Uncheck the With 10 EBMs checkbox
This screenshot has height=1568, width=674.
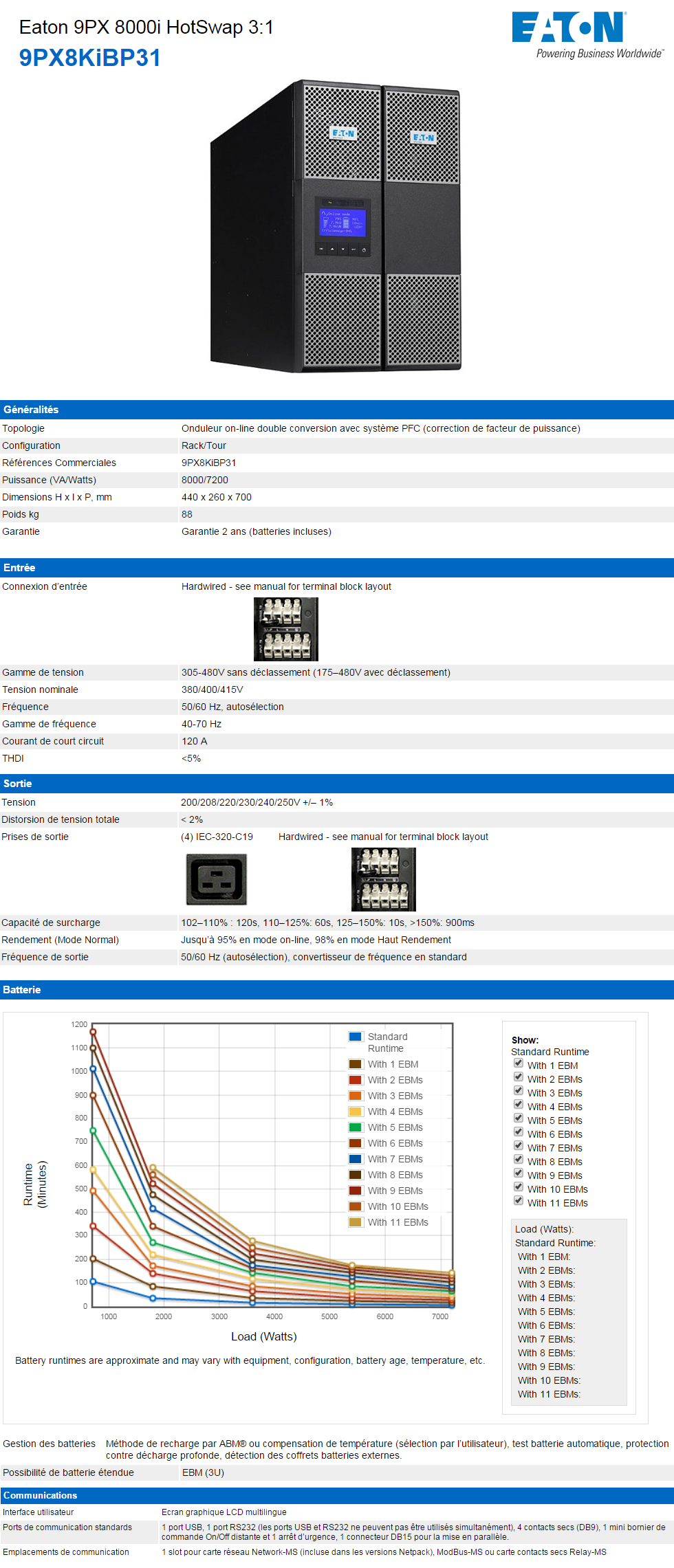(x=519, y=1187)
